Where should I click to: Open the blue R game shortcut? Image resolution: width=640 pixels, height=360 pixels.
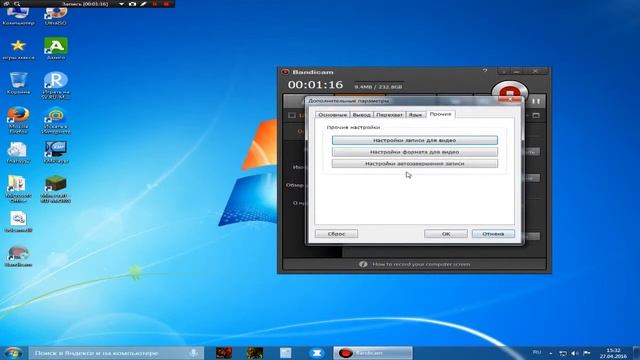click(x=56, y=85)
